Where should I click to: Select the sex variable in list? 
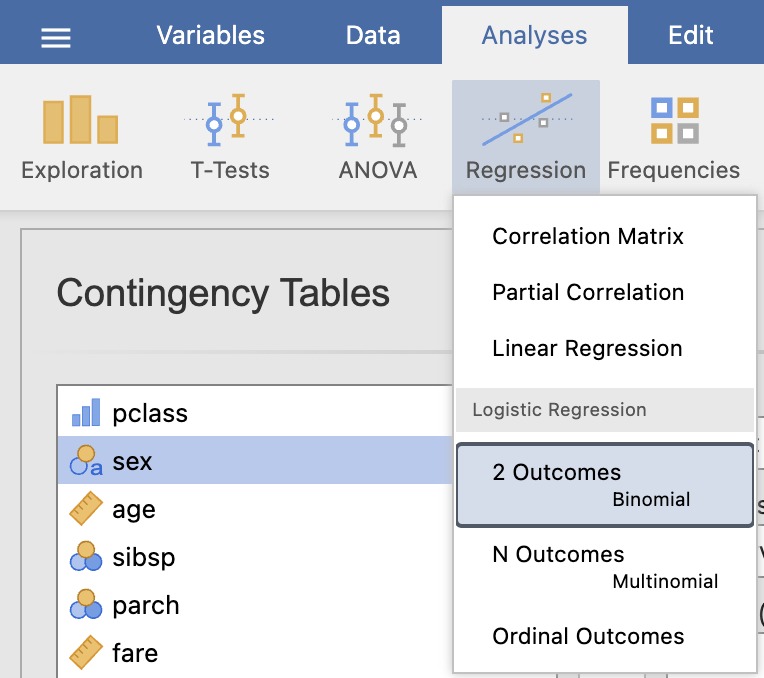(x=132, y=461)
